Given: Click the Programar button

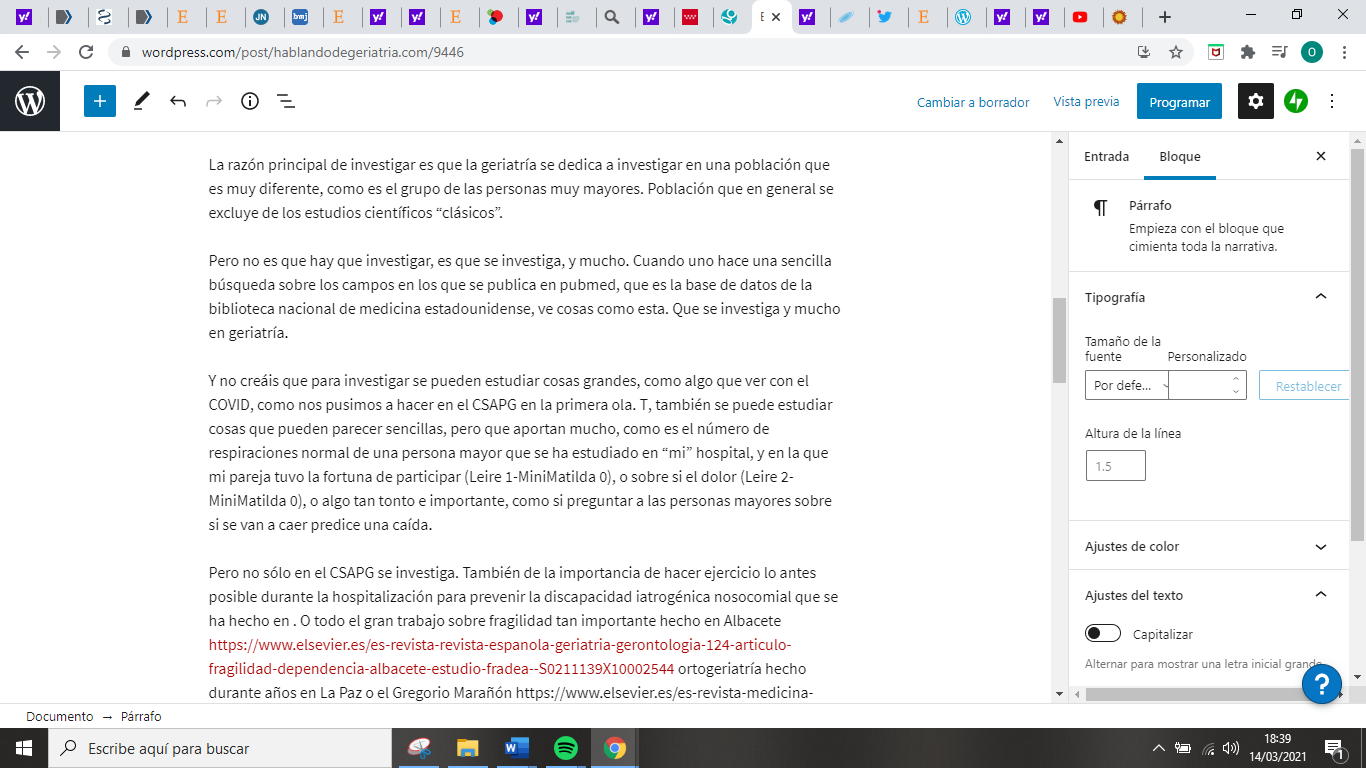Looking at the screenshot, I should click(x=1179, y=102).
